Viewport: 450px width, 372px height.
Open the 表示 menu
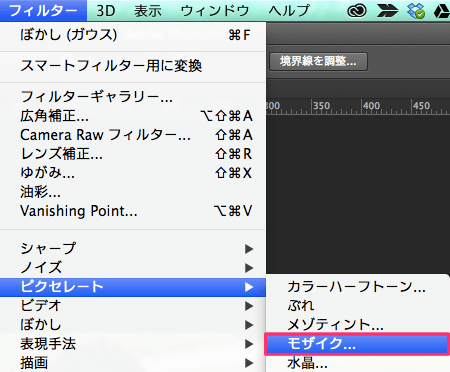[x=148, y=11]
